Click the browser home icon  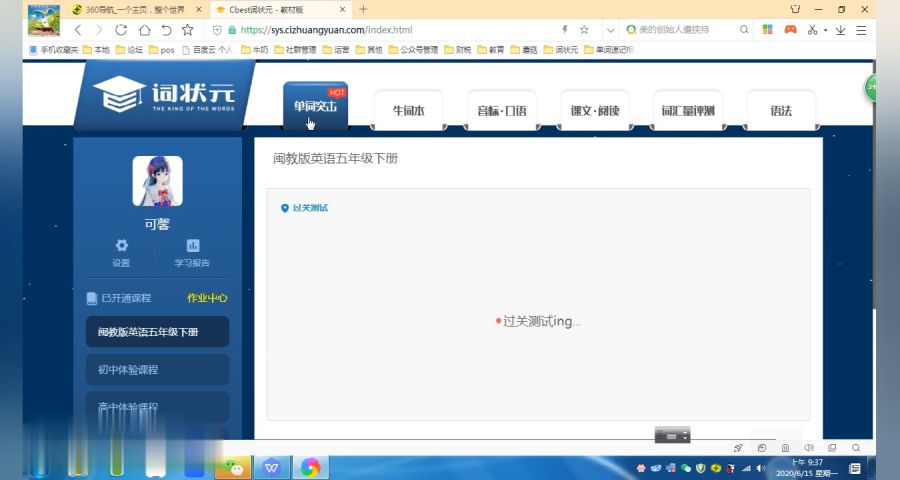click(144, 30)
